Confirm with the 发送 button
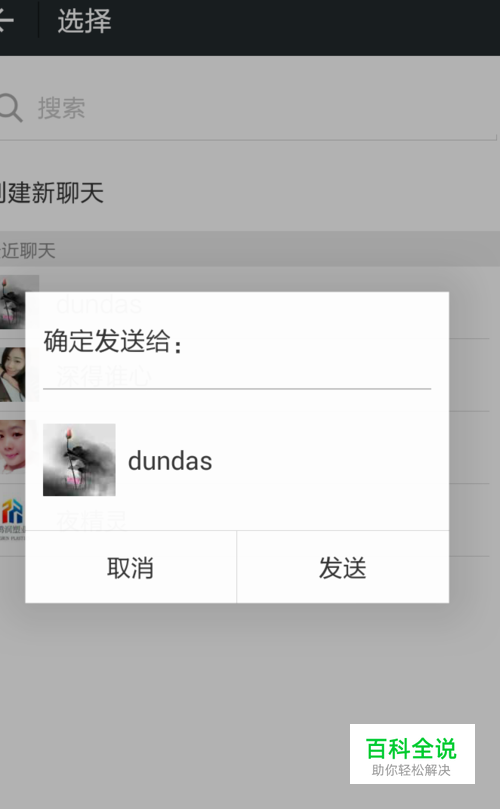The height and width of the screenshot is (809, 500). pos(343,567)
